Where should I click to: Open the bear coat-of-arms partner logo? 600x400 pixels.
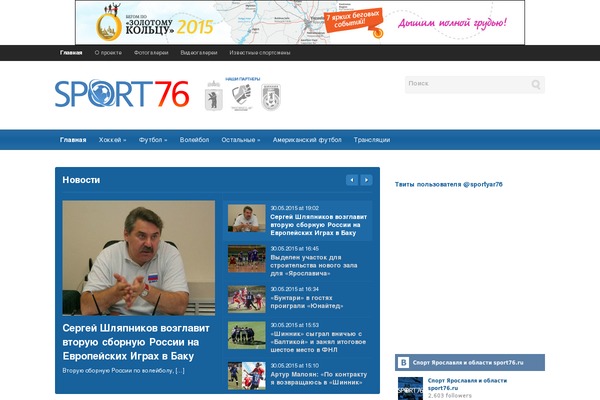pyautogui.click(x=214, y=96)
